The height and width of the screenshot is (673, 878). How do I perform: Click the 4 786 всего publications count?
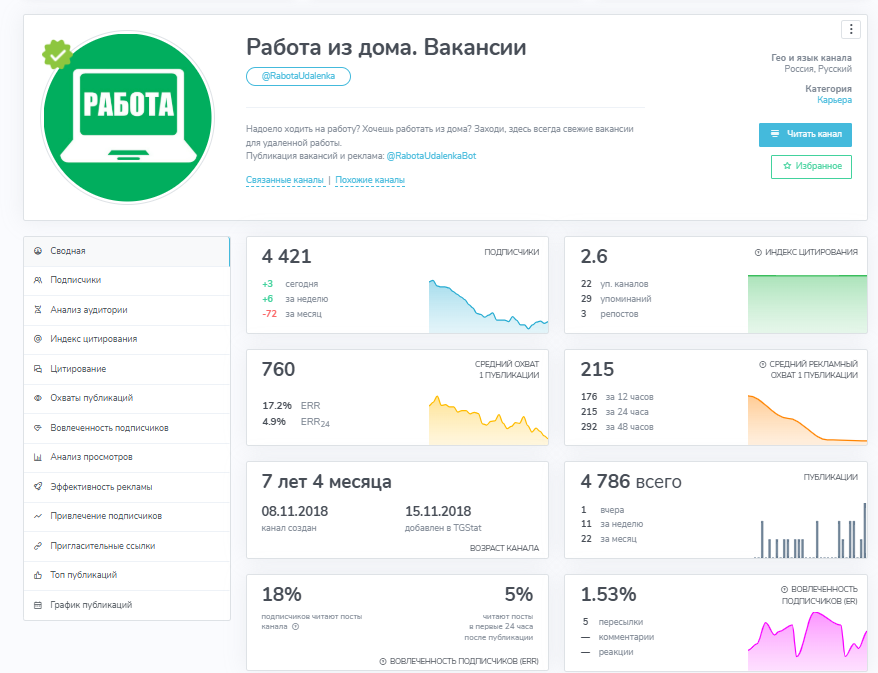click(x=631, y=482)
